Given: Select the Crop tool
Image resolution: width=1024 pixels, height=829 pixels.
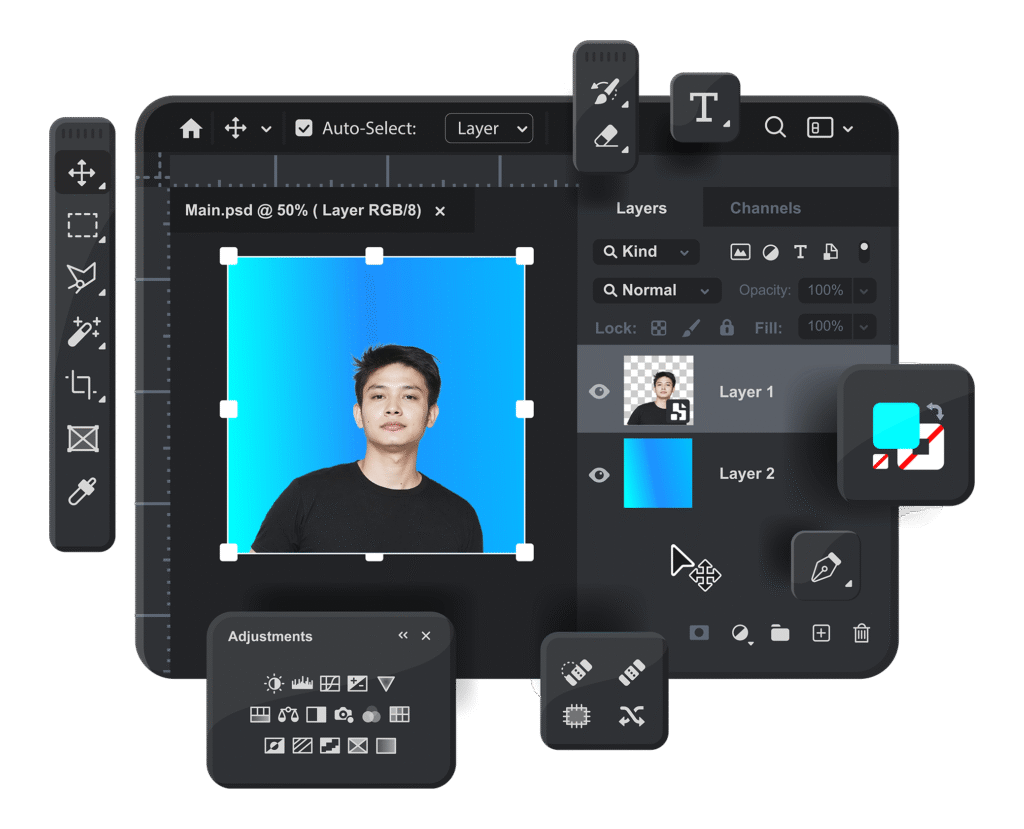Looking at the screenshot, I should click(83, 385).
